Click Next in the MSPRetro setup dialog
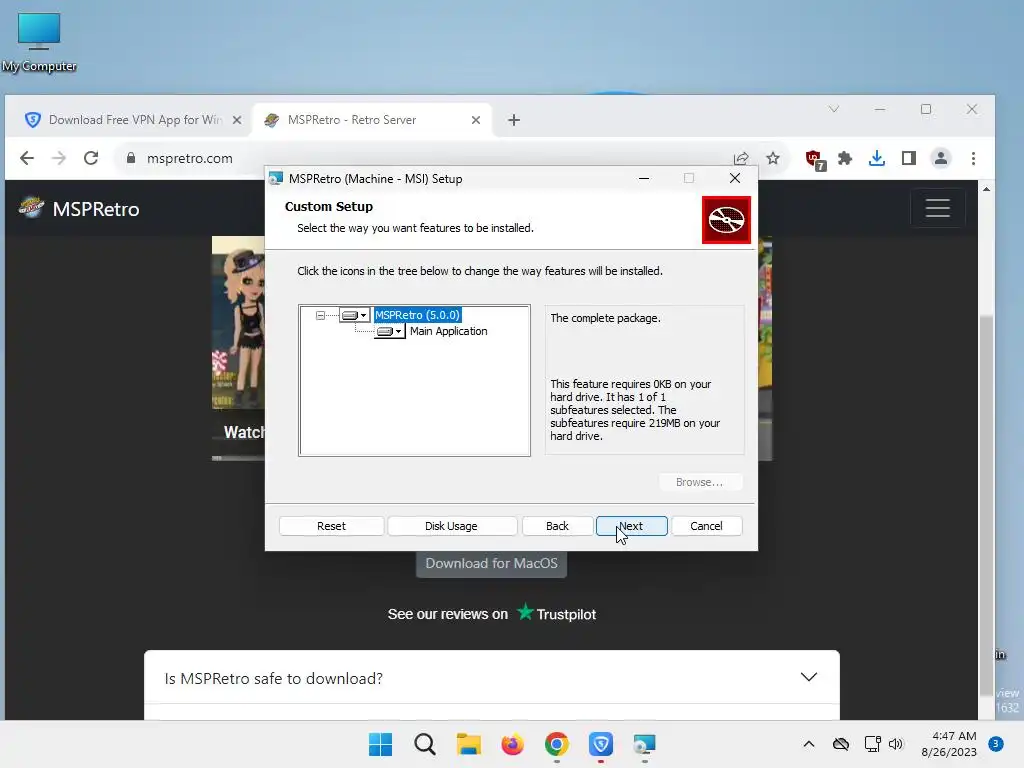 click(x=632, y=526)
